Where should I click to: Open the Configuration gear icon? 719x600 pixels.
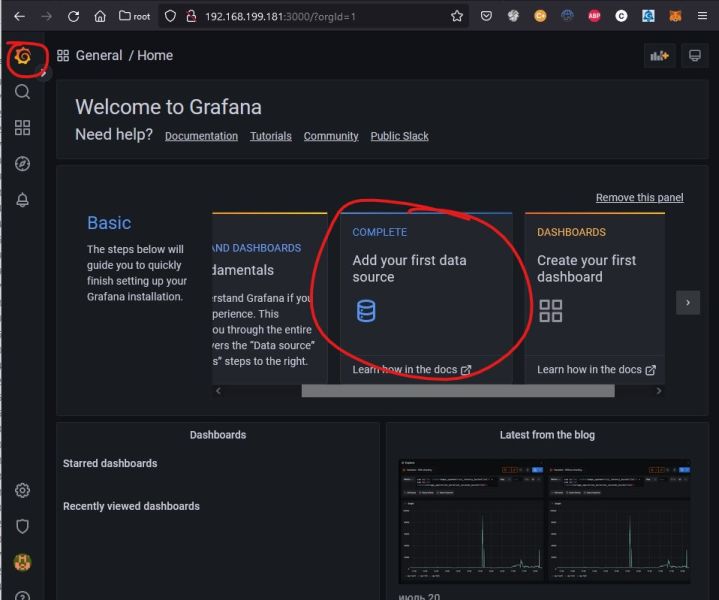tap(22, 490)
